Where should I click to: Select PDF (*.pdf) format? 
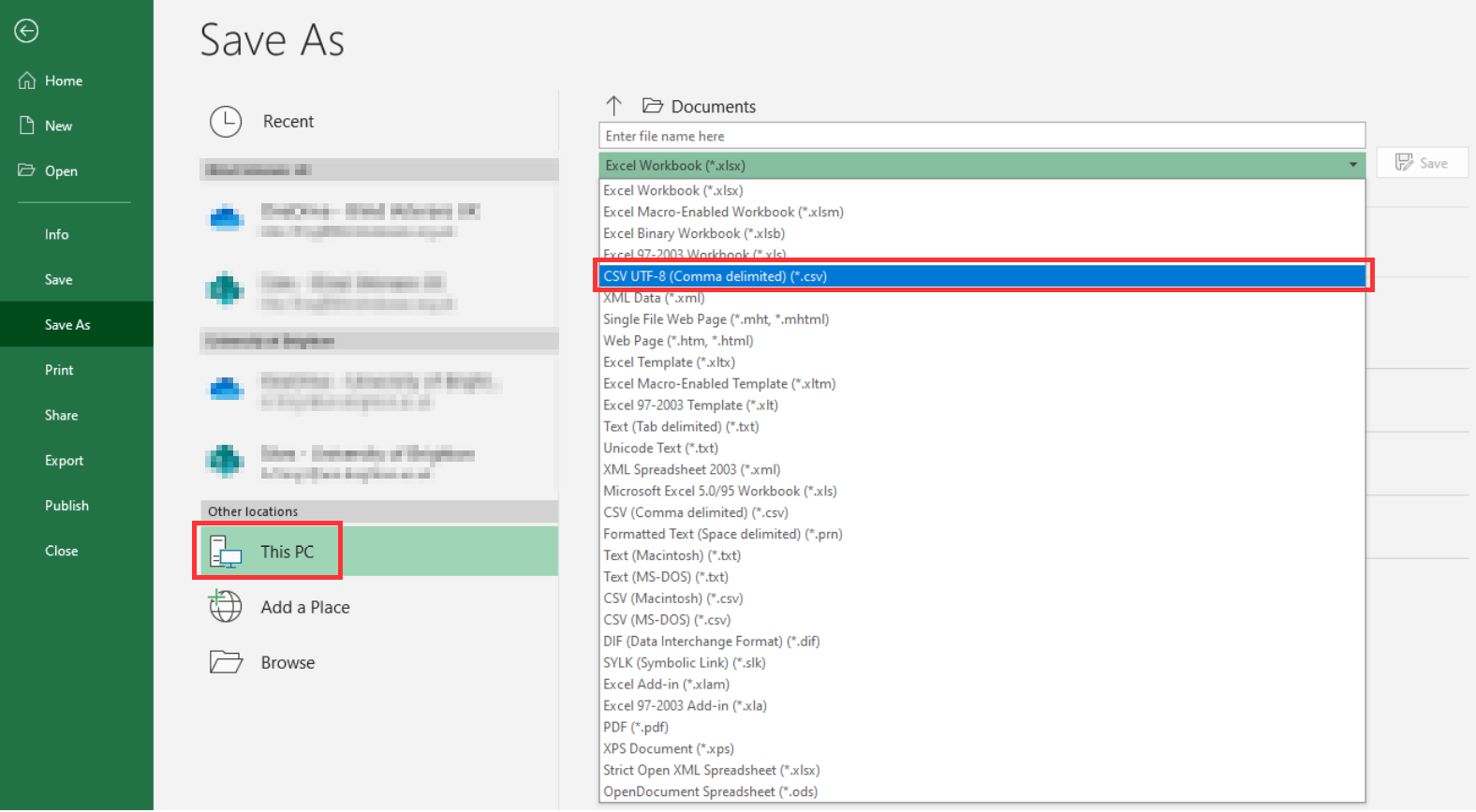(982, 729)
